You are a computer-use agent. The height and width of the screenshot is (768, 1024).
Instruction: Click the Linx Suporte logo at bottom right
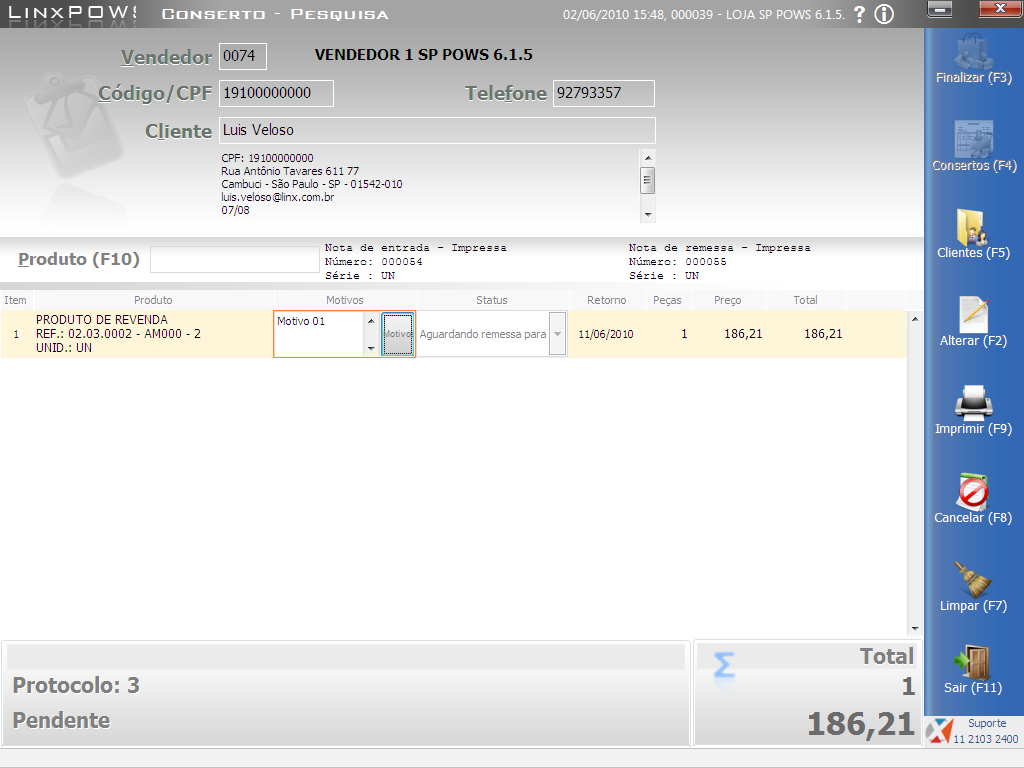click(939, 731)
